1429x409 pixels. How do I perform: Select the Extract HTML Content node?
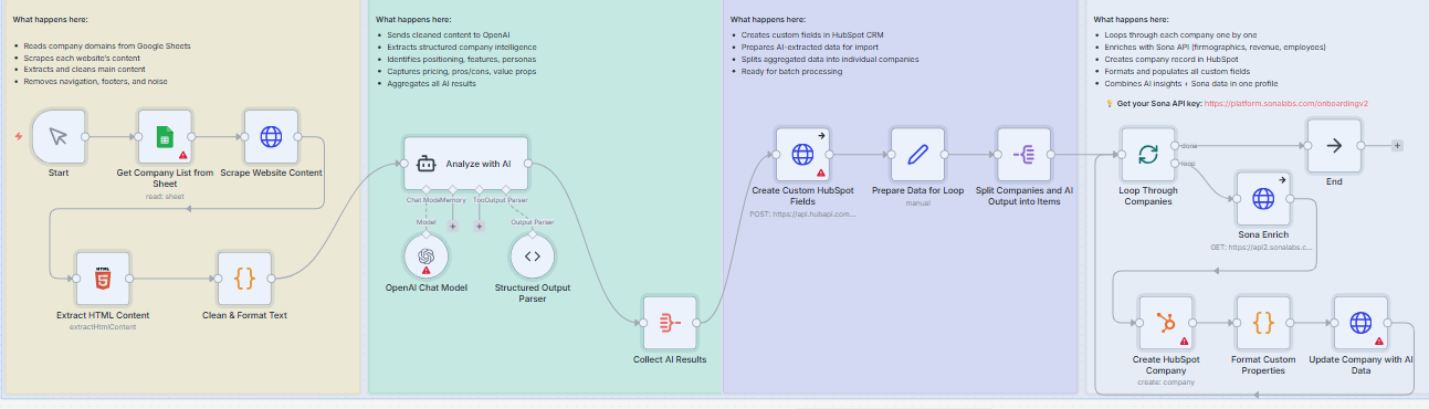[x=102, y=279]
